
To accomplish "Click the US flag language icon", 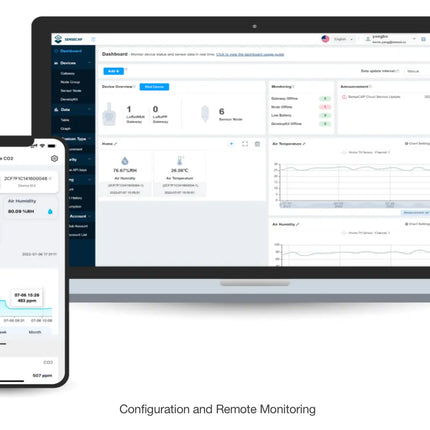I will (325, 39).
